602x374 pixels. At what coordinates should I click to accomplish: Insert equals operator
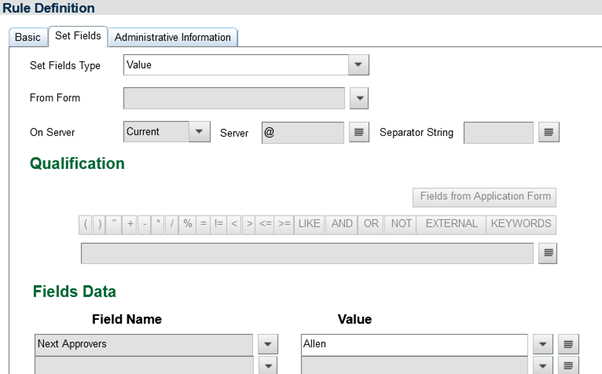(x=203, y=225)
